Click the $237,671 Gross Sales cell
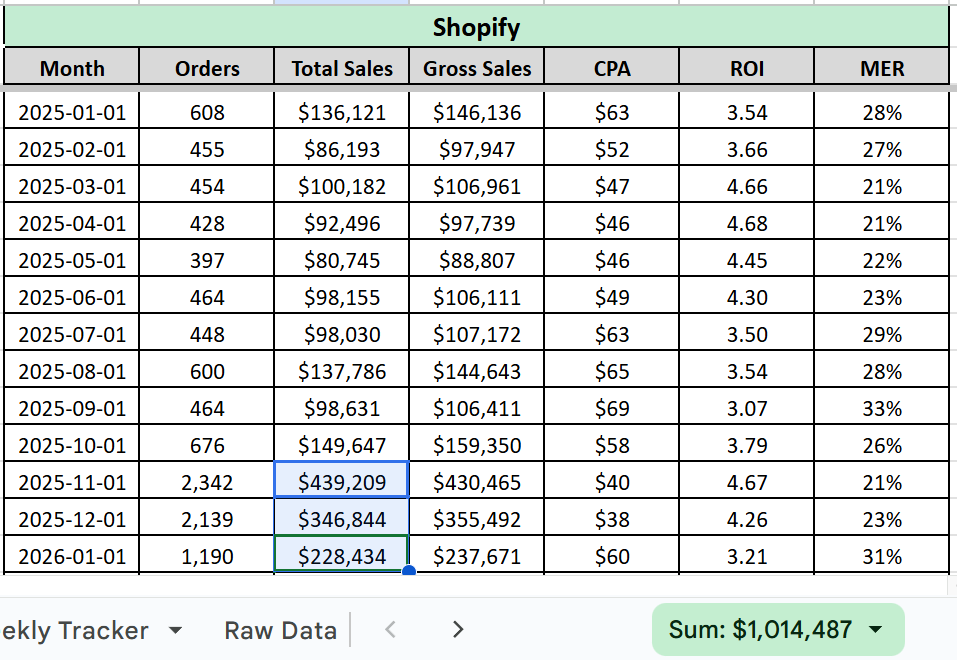957x660 pixels. (477, 557)
